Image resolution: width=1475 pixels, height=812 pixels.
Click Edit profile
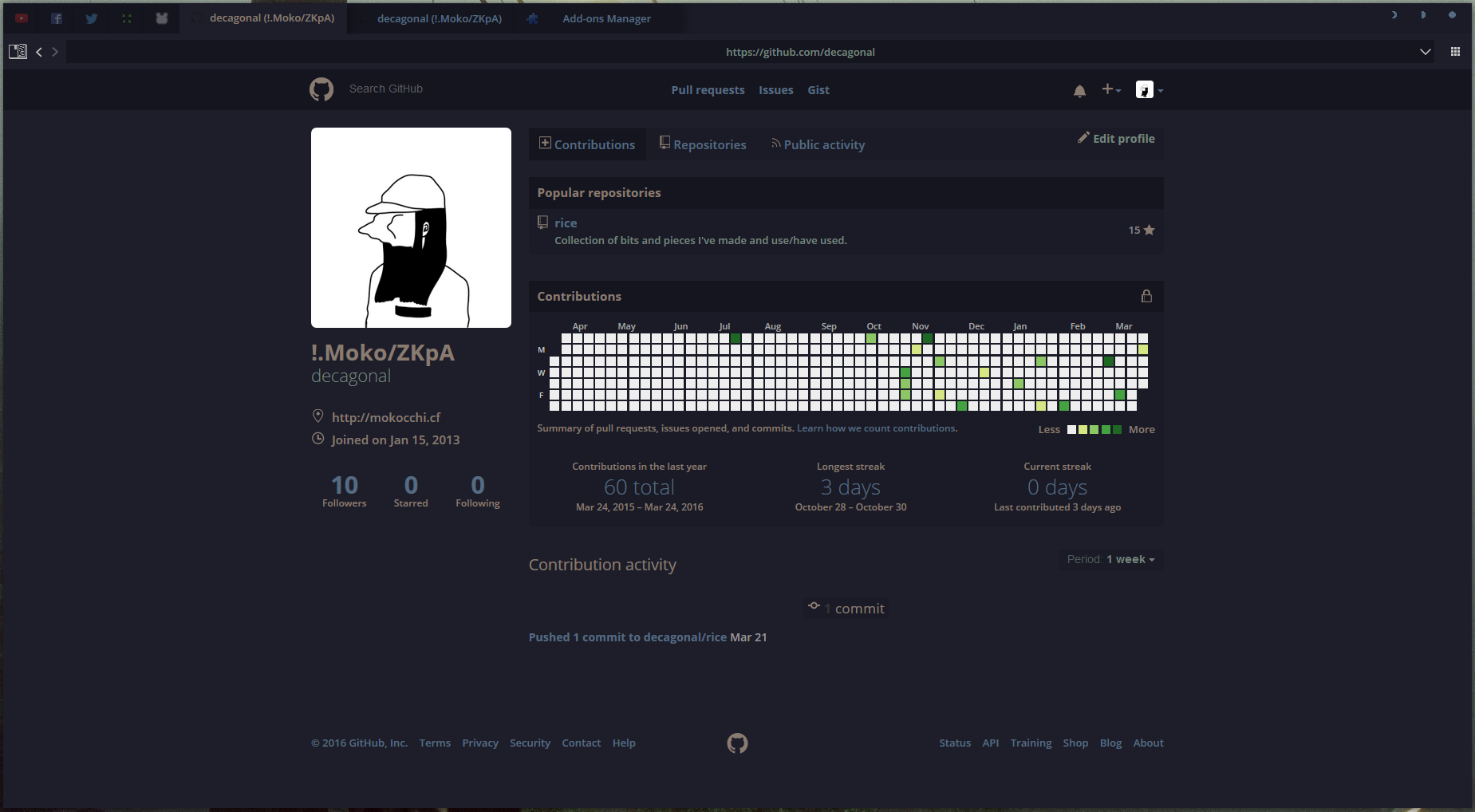[x=1117, y=138]
